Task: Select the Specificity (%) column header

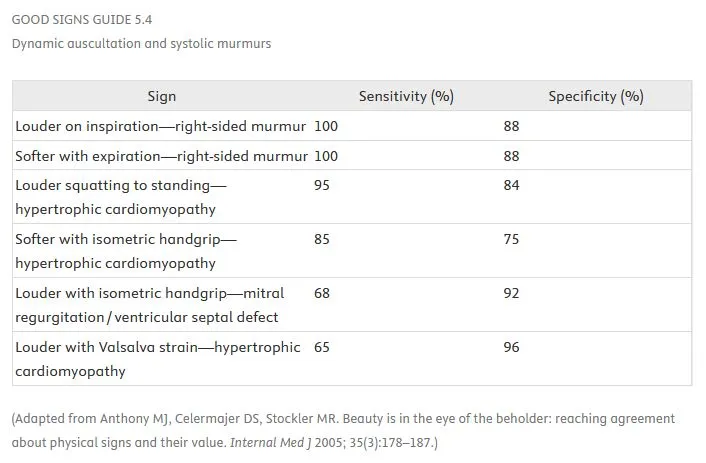Action: 596,96
